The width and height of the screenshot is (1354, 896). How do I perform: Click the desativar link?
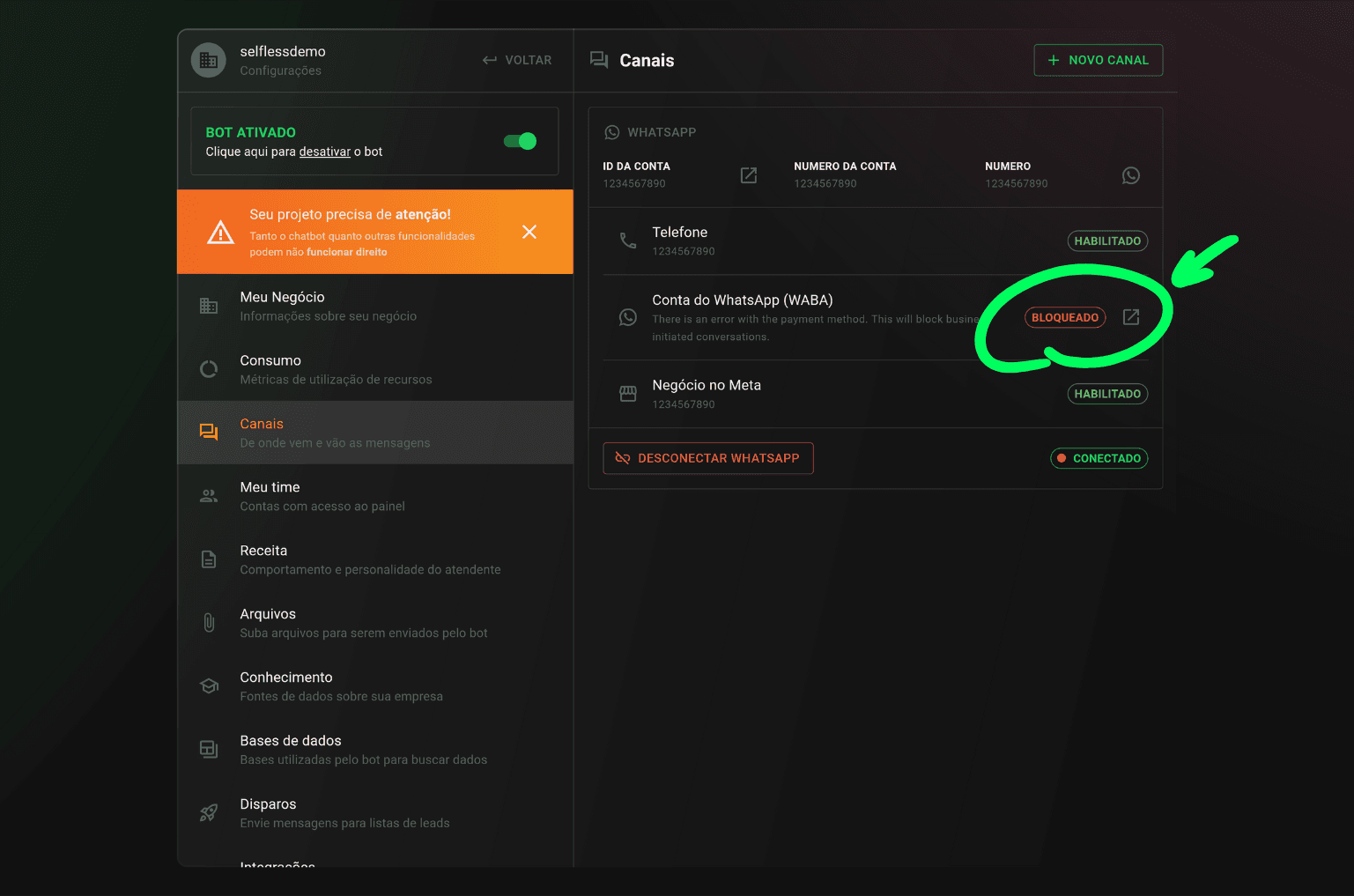click(x=325, y=152)
